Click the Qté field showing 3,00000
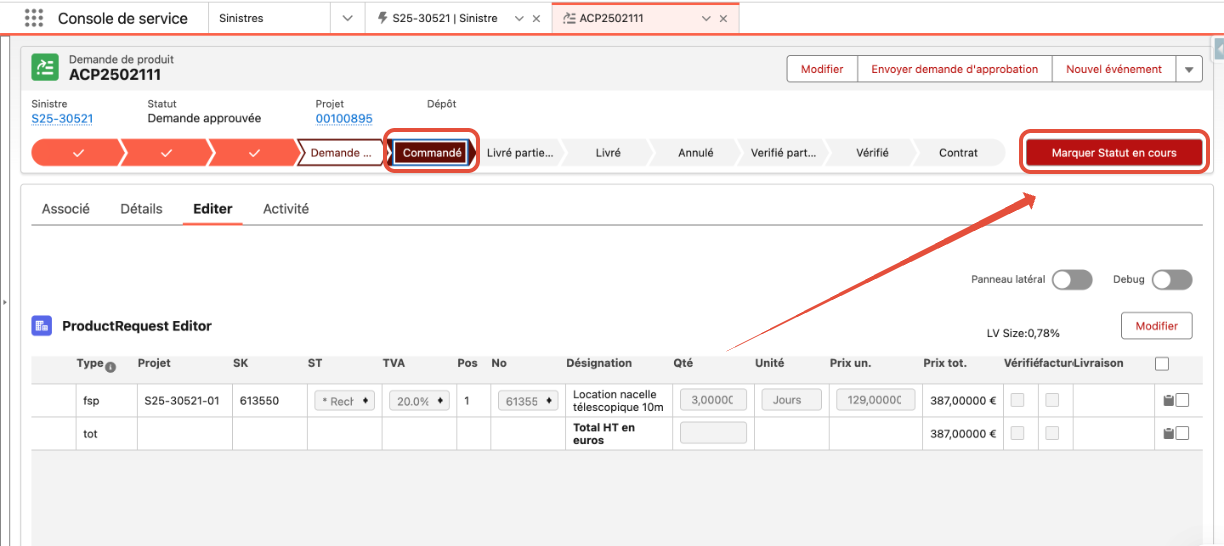The image size is (1224, 546). [713, 401]
